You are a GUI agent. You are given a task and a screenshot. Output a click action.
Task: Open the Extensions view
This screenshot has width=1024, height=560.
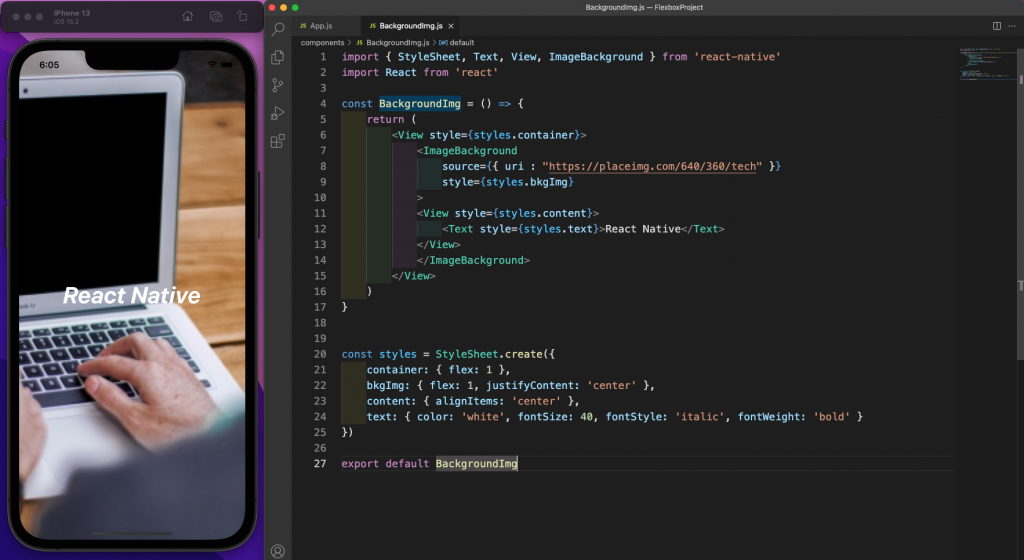(278, 141)
